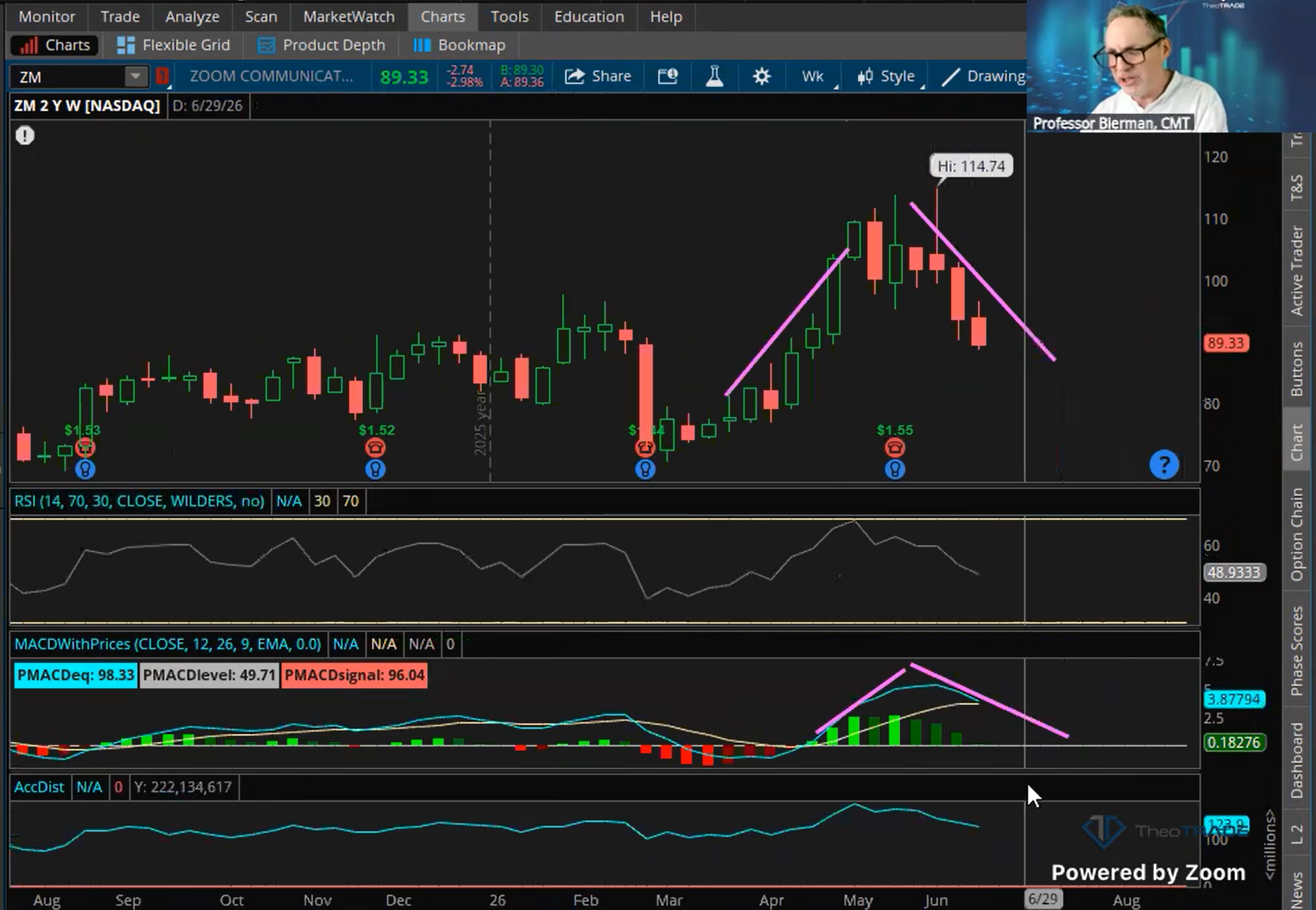Open the Bookmap sub-tab
1316x910 pixels.
click(x=459, y=45)
